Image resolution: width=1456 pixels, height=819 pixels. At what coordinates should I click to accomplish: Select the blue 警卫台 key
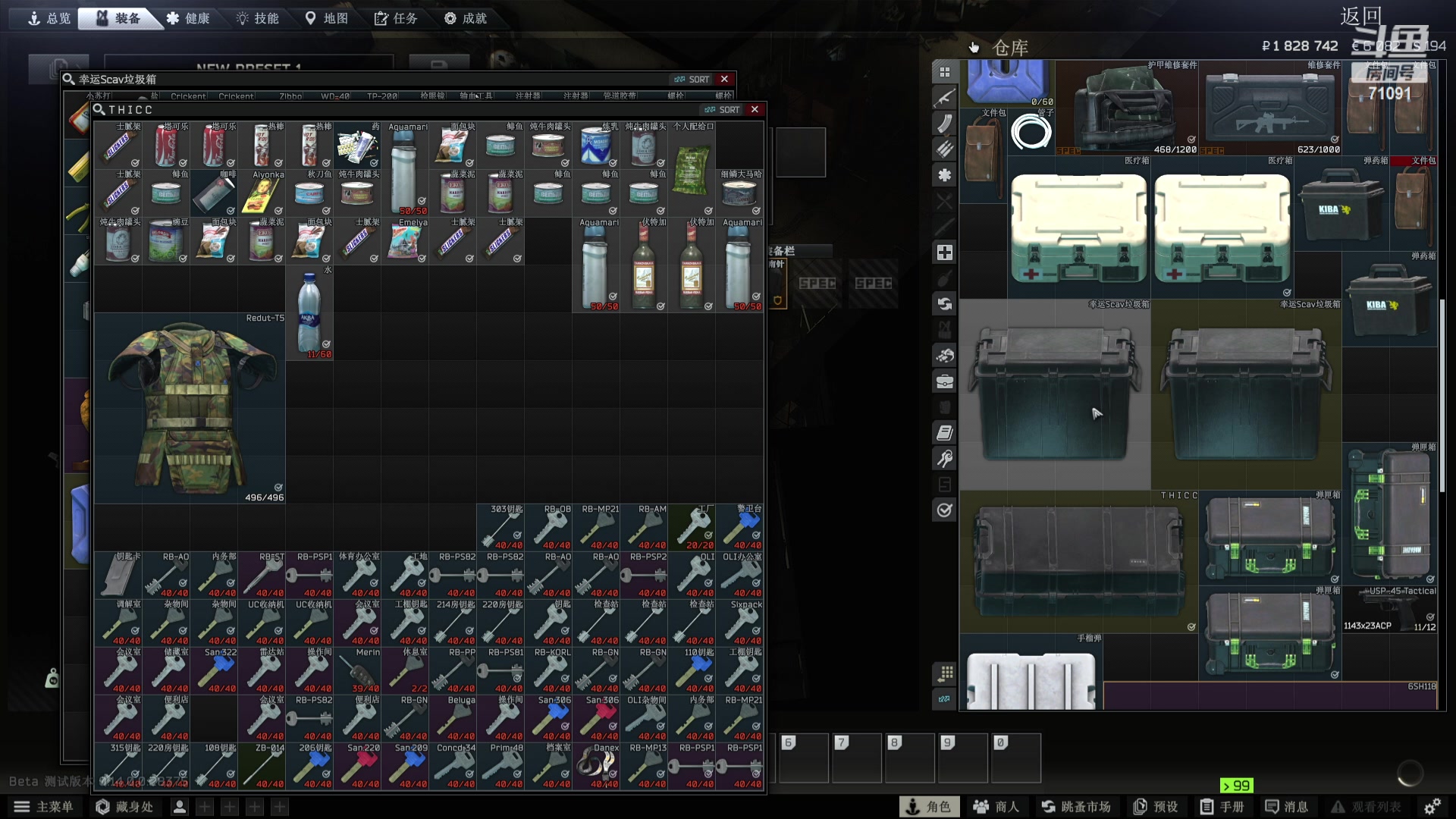(739, 528)
